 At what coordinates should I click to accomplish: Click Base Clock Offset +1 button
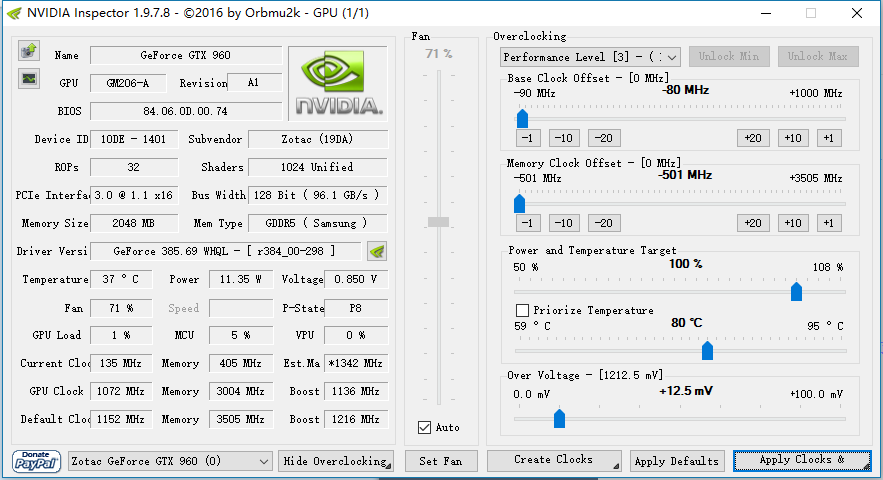coord(829,138)
